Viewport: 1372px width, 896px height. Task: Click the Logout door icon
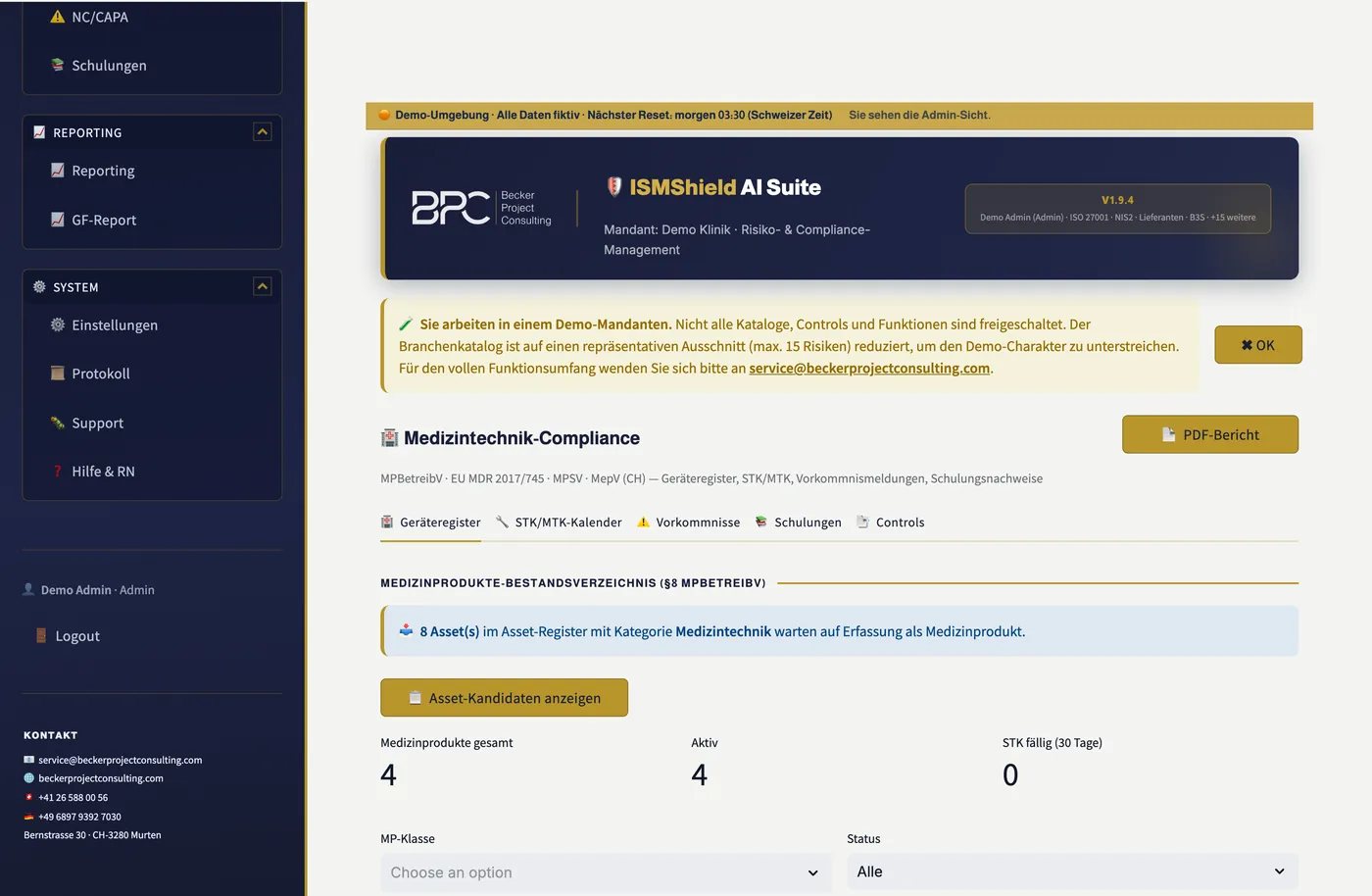[x=41, y=635]
